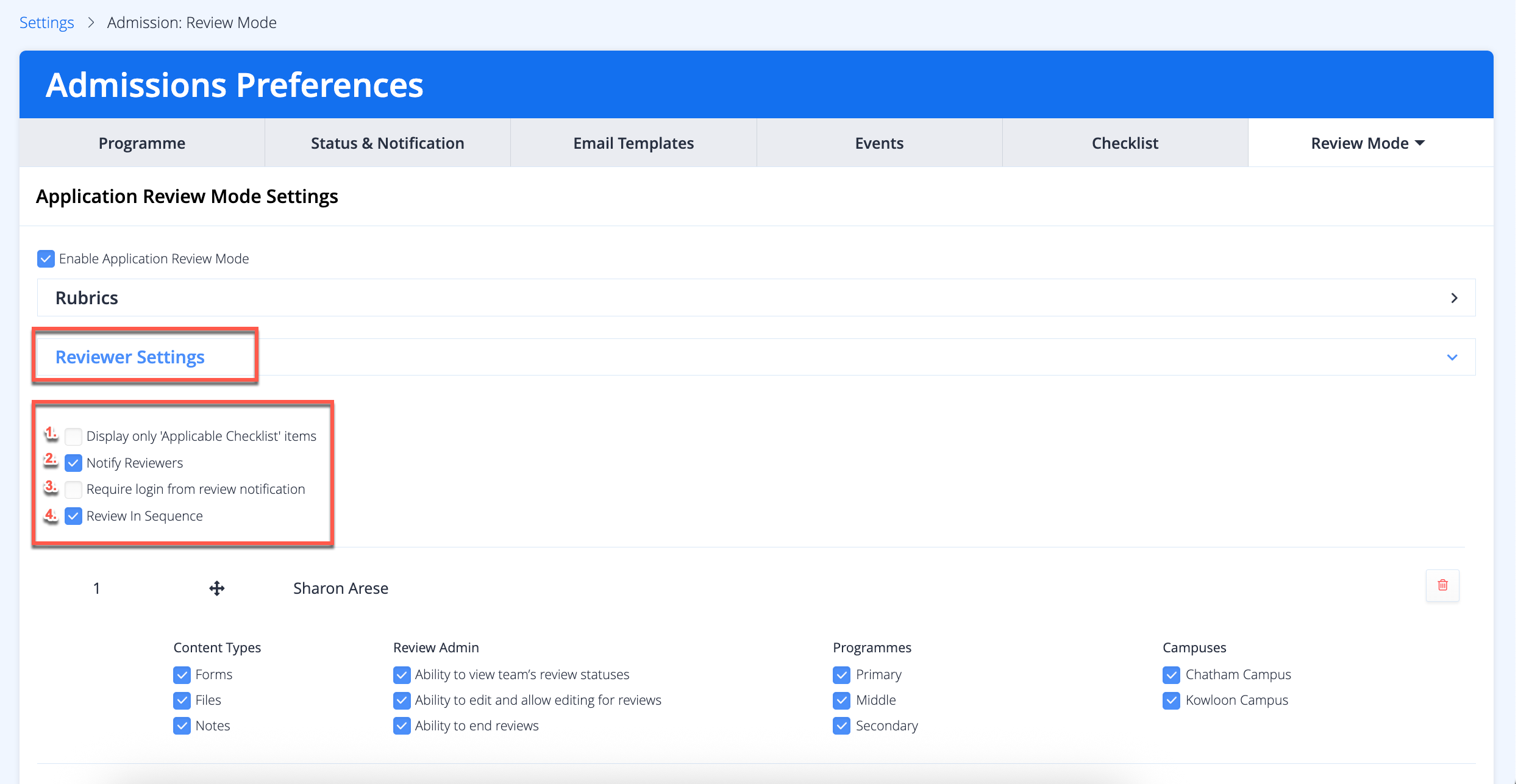Check Display only 'Applicable Checklist' items
The height and width of the screenshot is (784, 1518).
pyautogui.click(x=73, y=437)
